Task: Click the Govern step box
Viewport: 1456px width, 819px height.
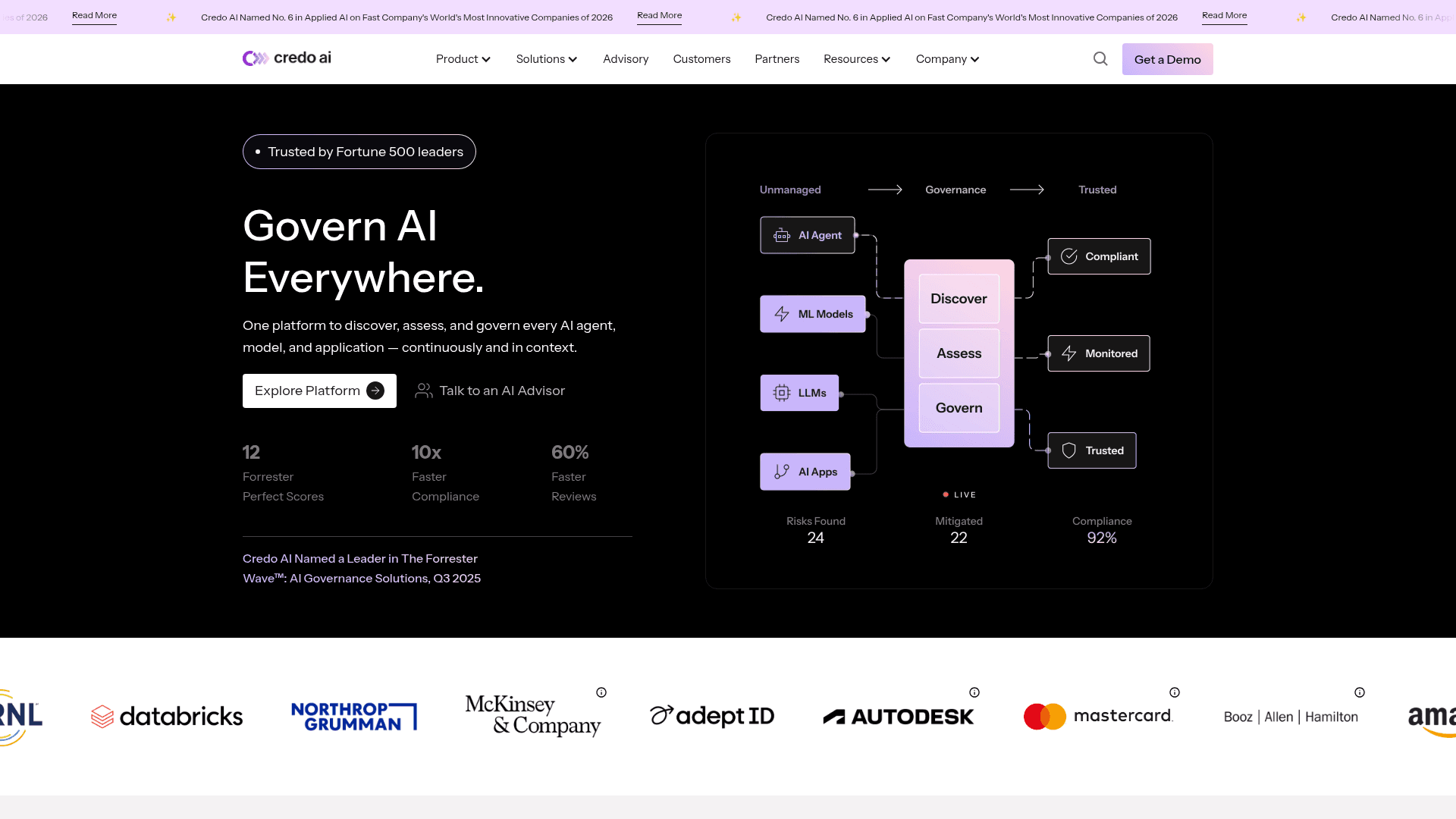Action: [959, 408]
